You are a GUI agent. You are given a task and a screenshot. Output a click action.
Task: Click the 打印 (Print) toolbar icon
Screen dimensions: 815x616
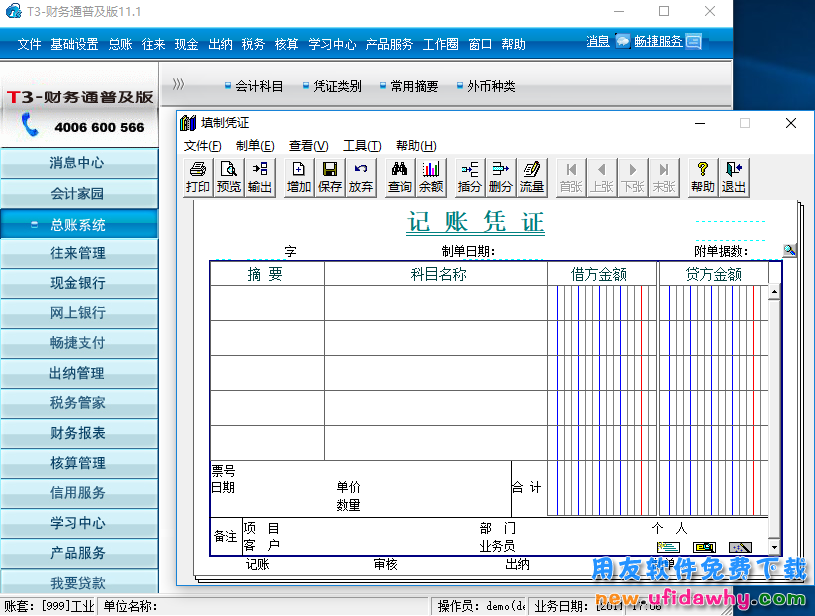pyautogui.click(x=198, y=177)
